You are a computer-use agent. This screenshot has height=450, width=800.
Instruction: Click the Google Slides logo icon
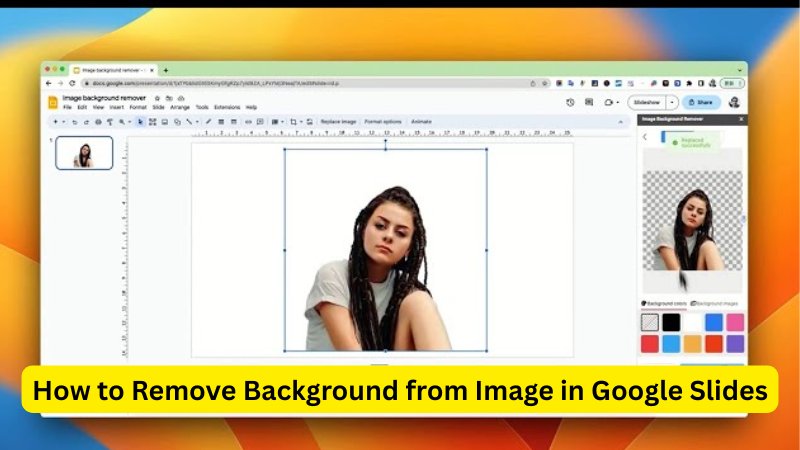coord(53,103)
